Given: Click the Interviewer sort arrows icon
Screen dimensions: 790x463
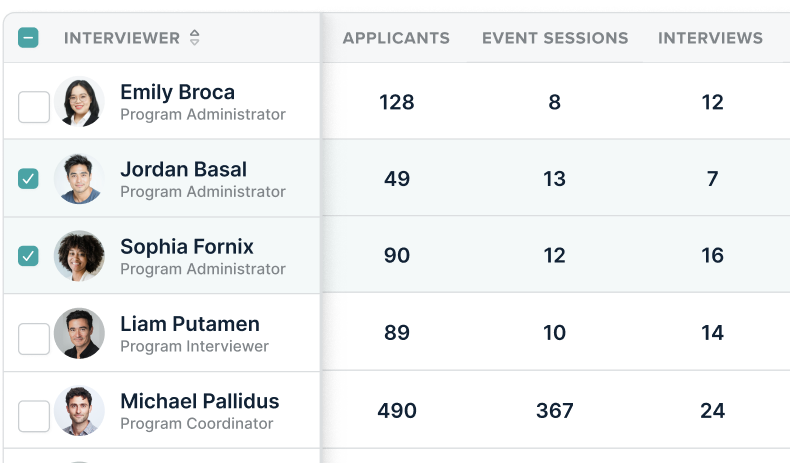Looking at the screenshot, I should [x=194, y=38].
